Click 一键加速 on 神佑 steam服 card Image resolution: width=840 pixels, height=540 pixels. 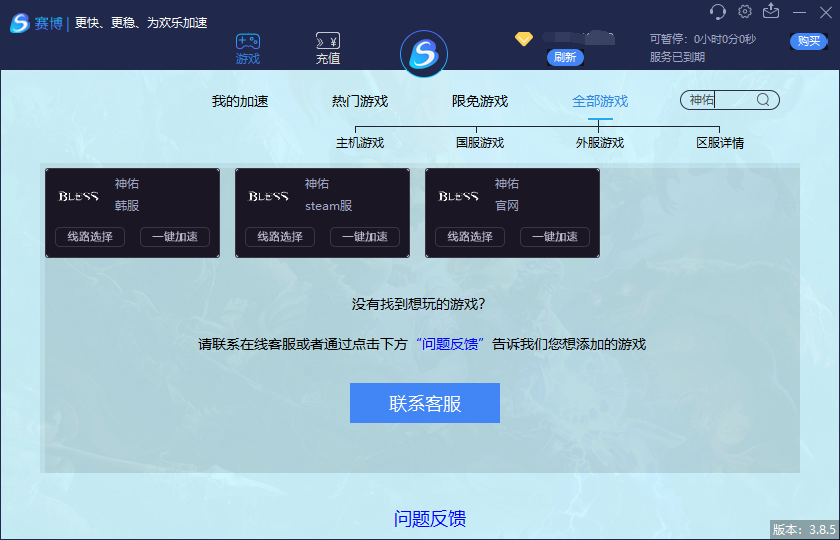click(365, 237)
